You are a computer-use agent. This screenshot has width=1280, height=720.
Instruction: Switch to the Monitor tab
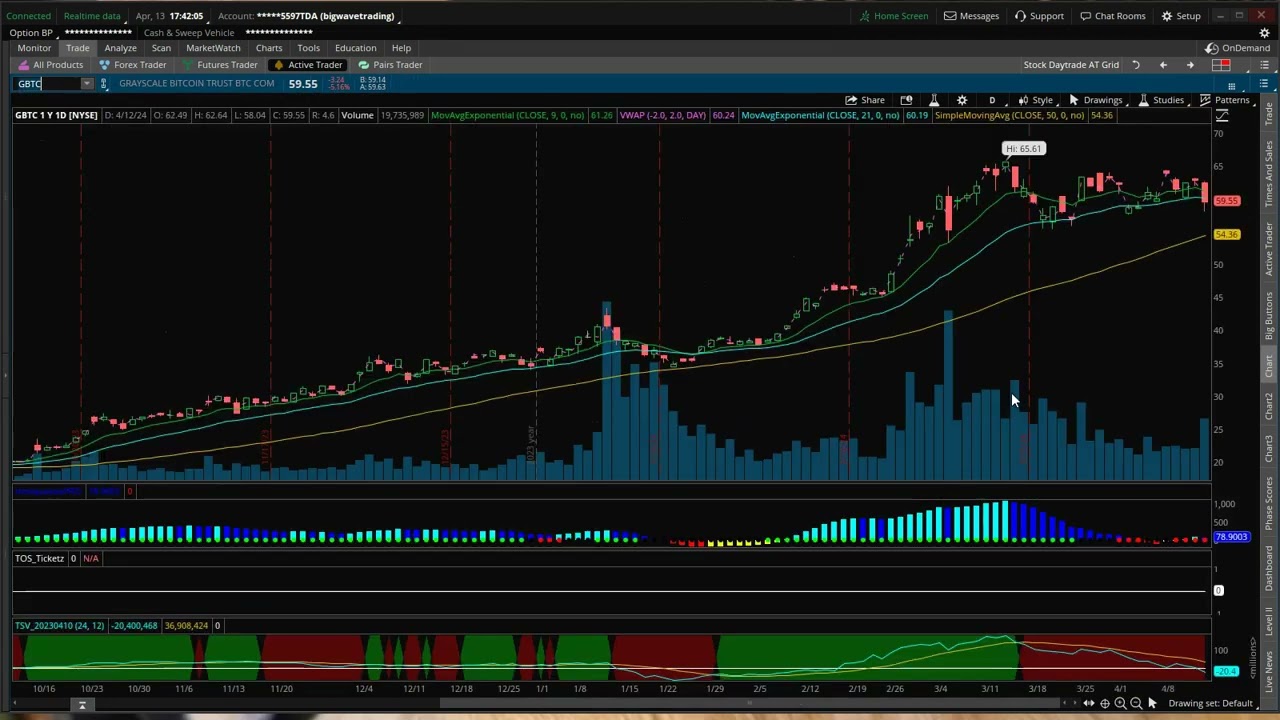[34, 48]
